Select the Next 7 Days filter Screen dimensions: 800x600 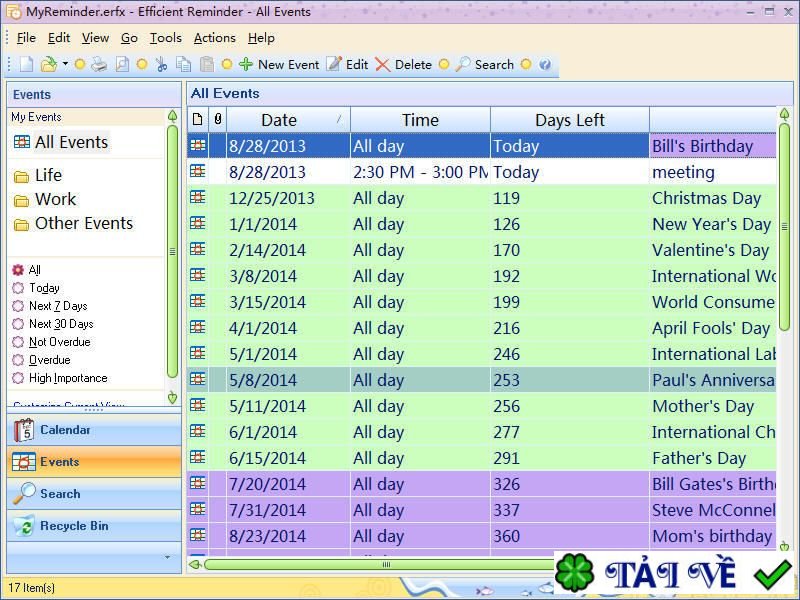point(49,306)
